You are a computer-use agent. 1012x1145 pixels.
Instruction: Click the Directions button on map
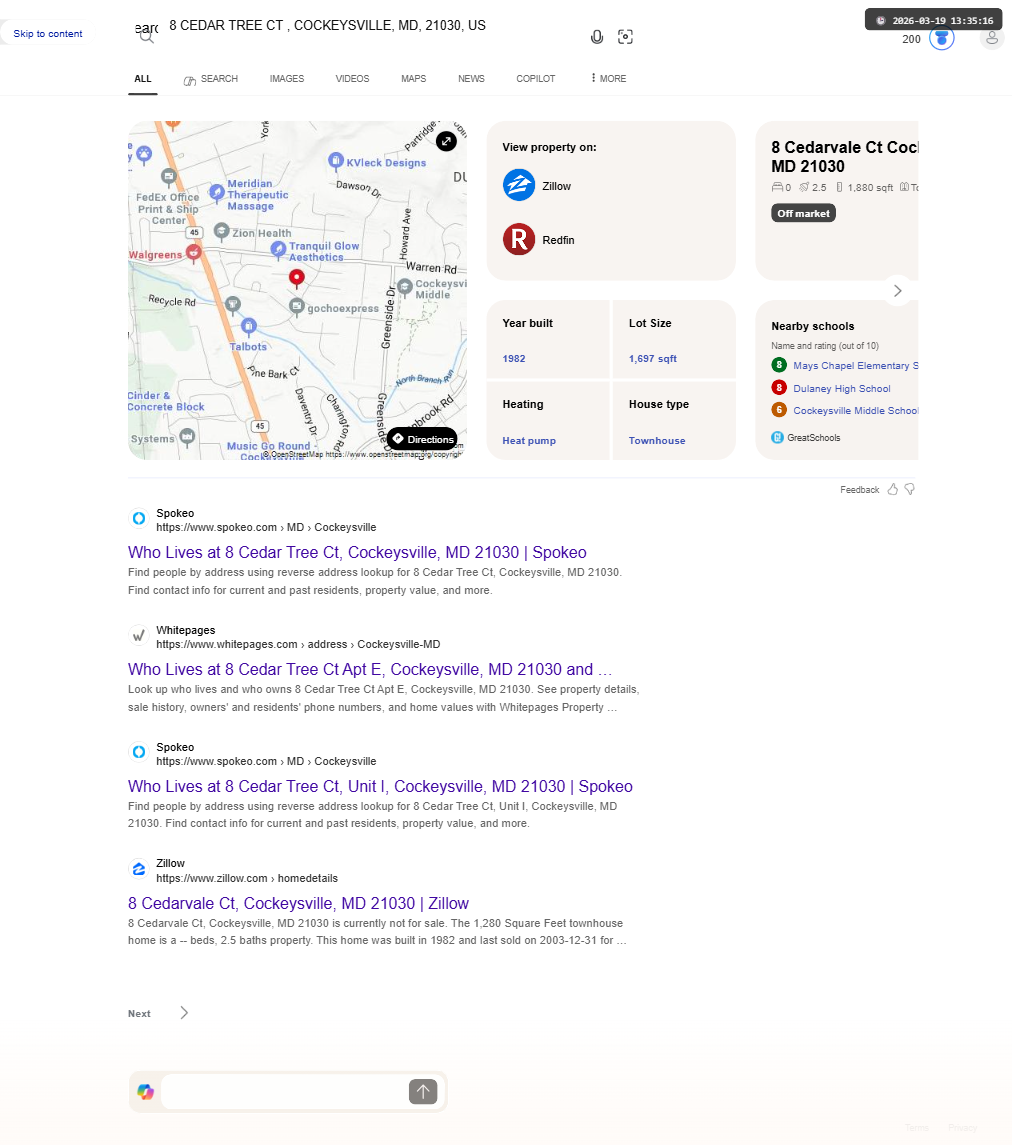click(423, 439)
